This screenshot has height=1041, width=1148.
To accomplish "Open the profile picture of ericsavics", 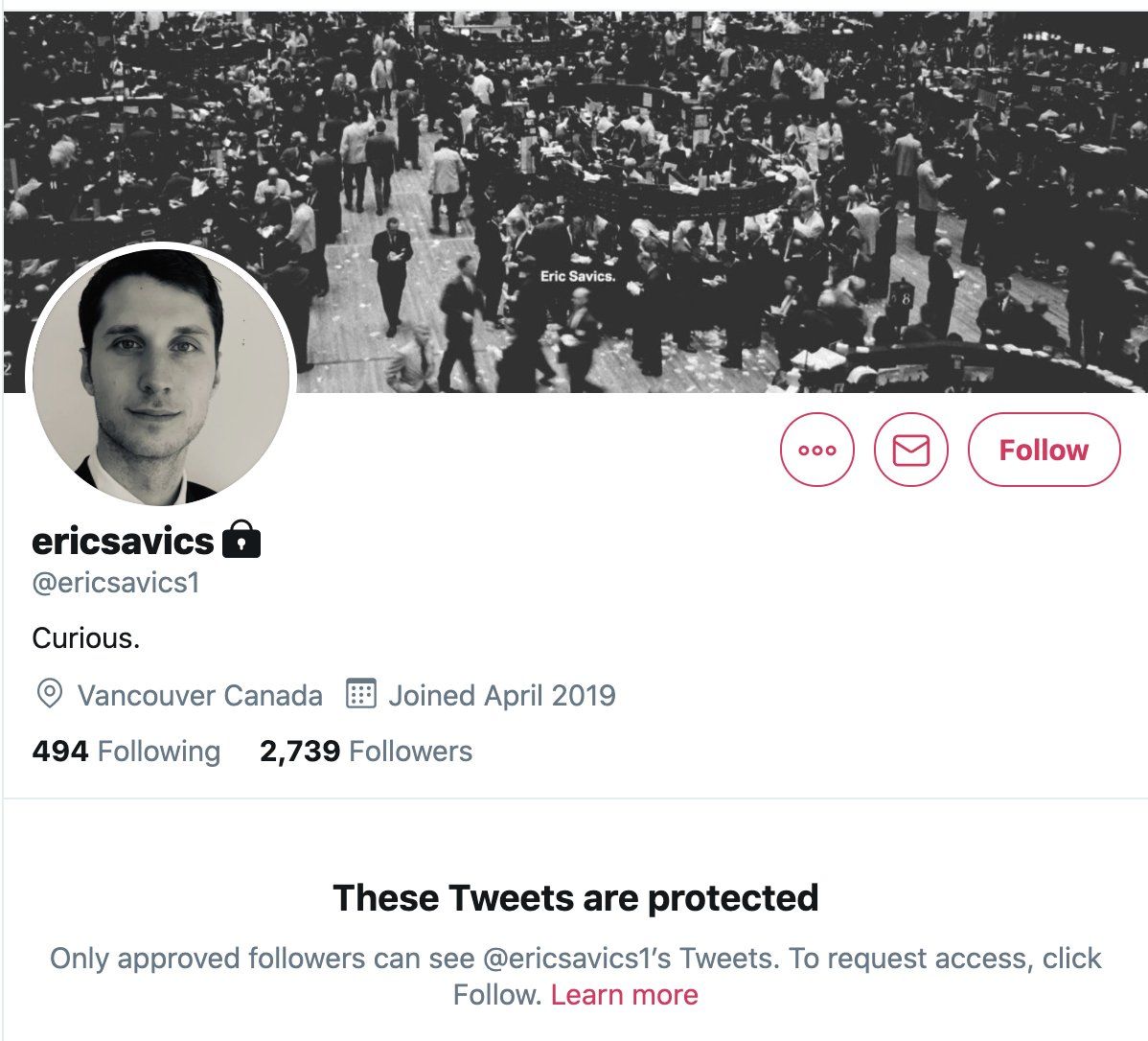I will pos(158,369).
